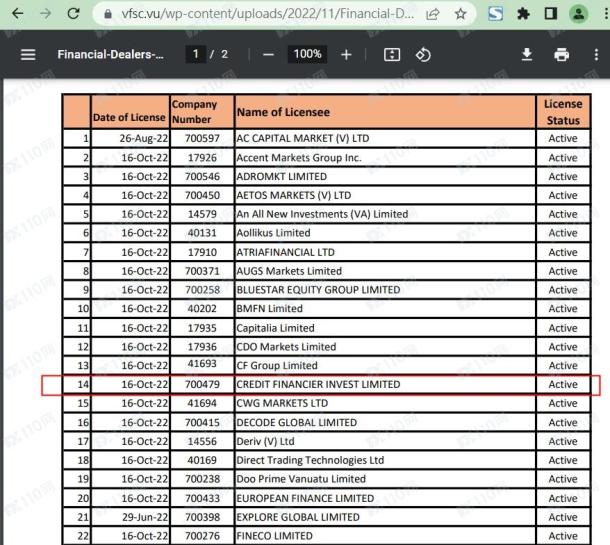Click company number 17926

[202, 158]
